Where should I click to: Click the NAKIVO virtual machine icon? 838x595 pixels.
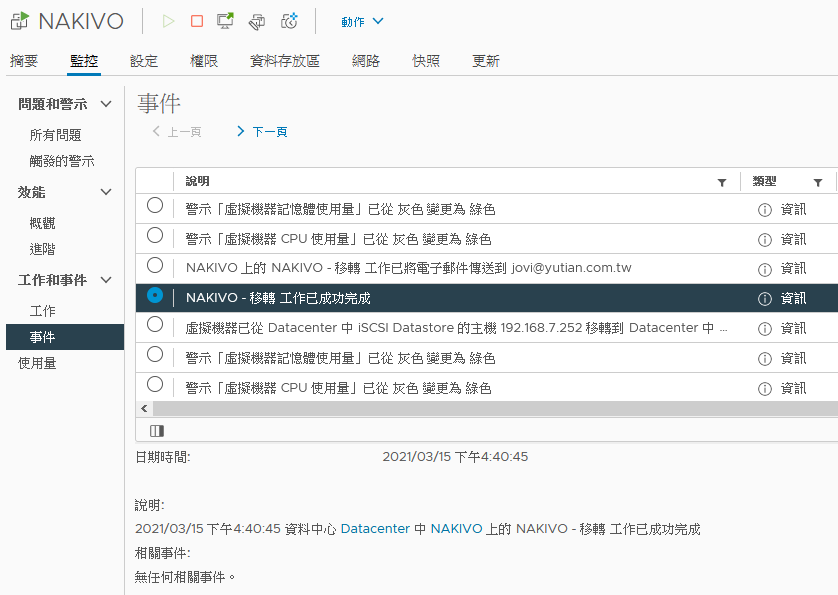pos(20,21)
